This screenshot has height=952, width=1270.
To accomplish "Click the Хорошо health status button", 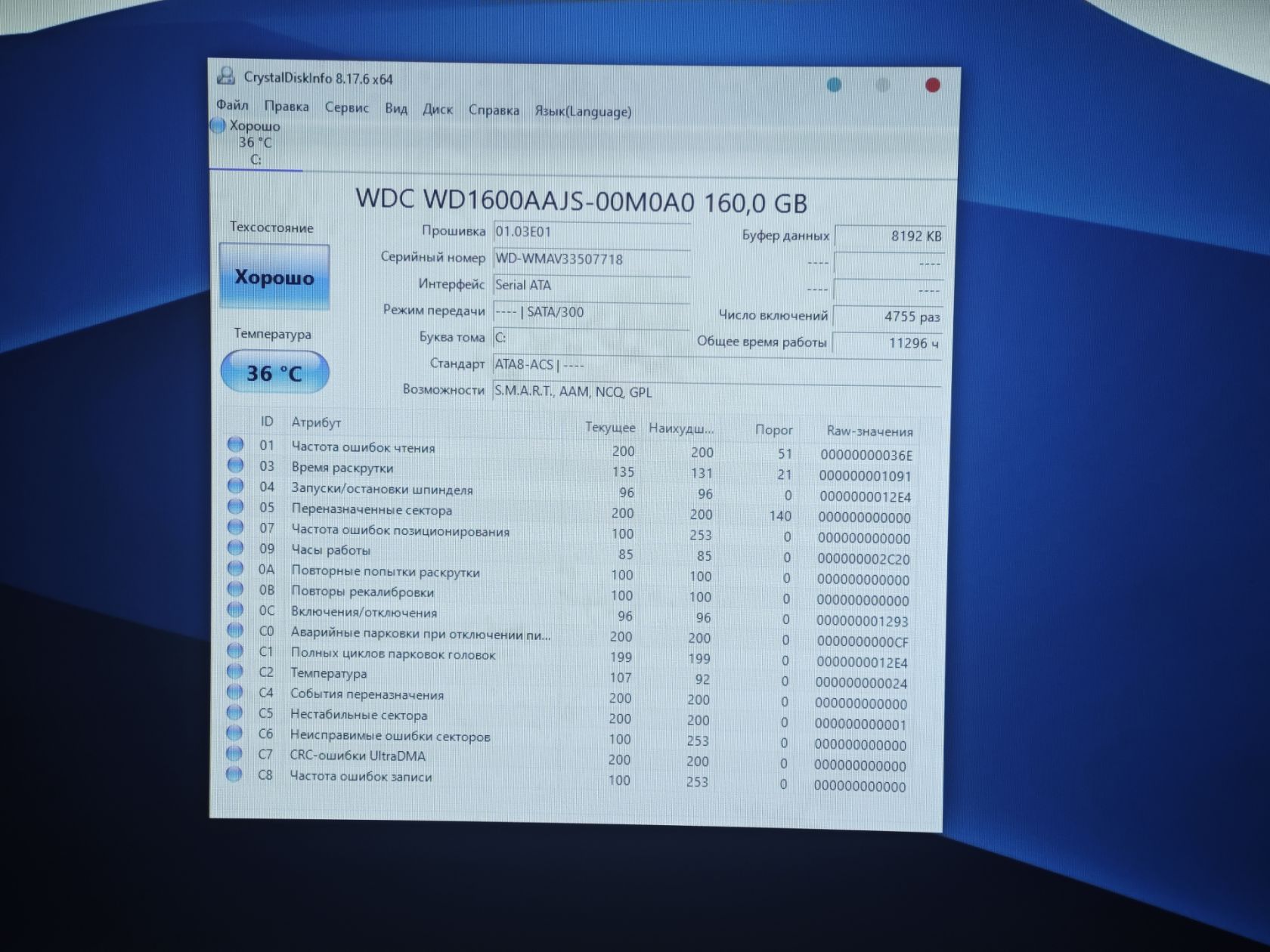I will (x=274, y=277).
